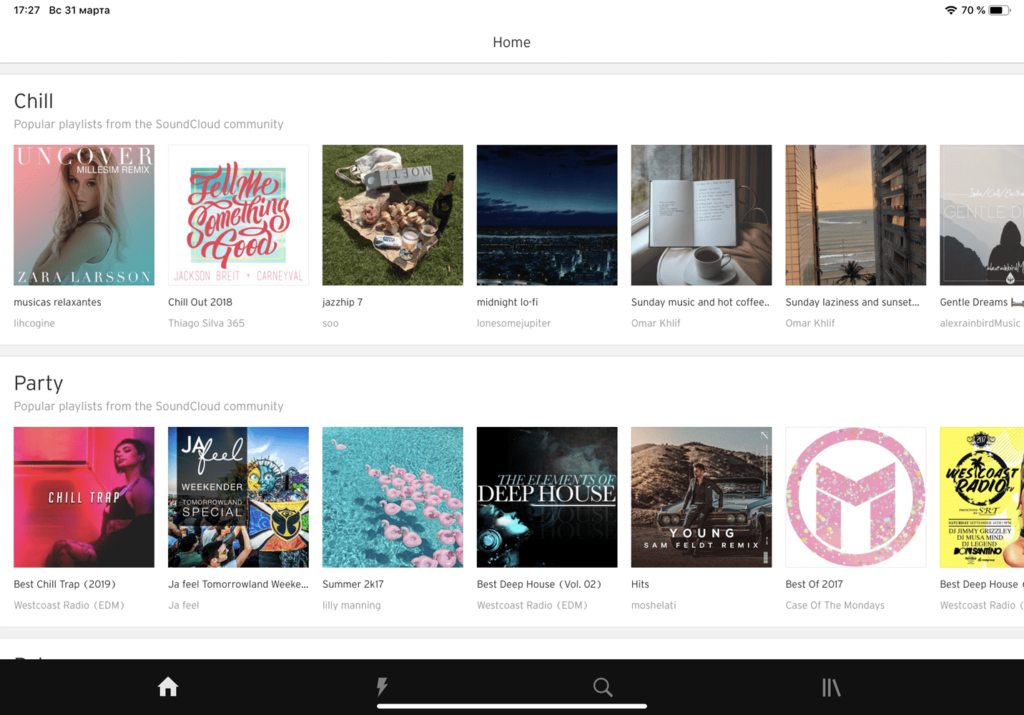Open Search via magnifying glass icon
The image size is (1024, 715).
pyautogui.click(x=602, y=687)
